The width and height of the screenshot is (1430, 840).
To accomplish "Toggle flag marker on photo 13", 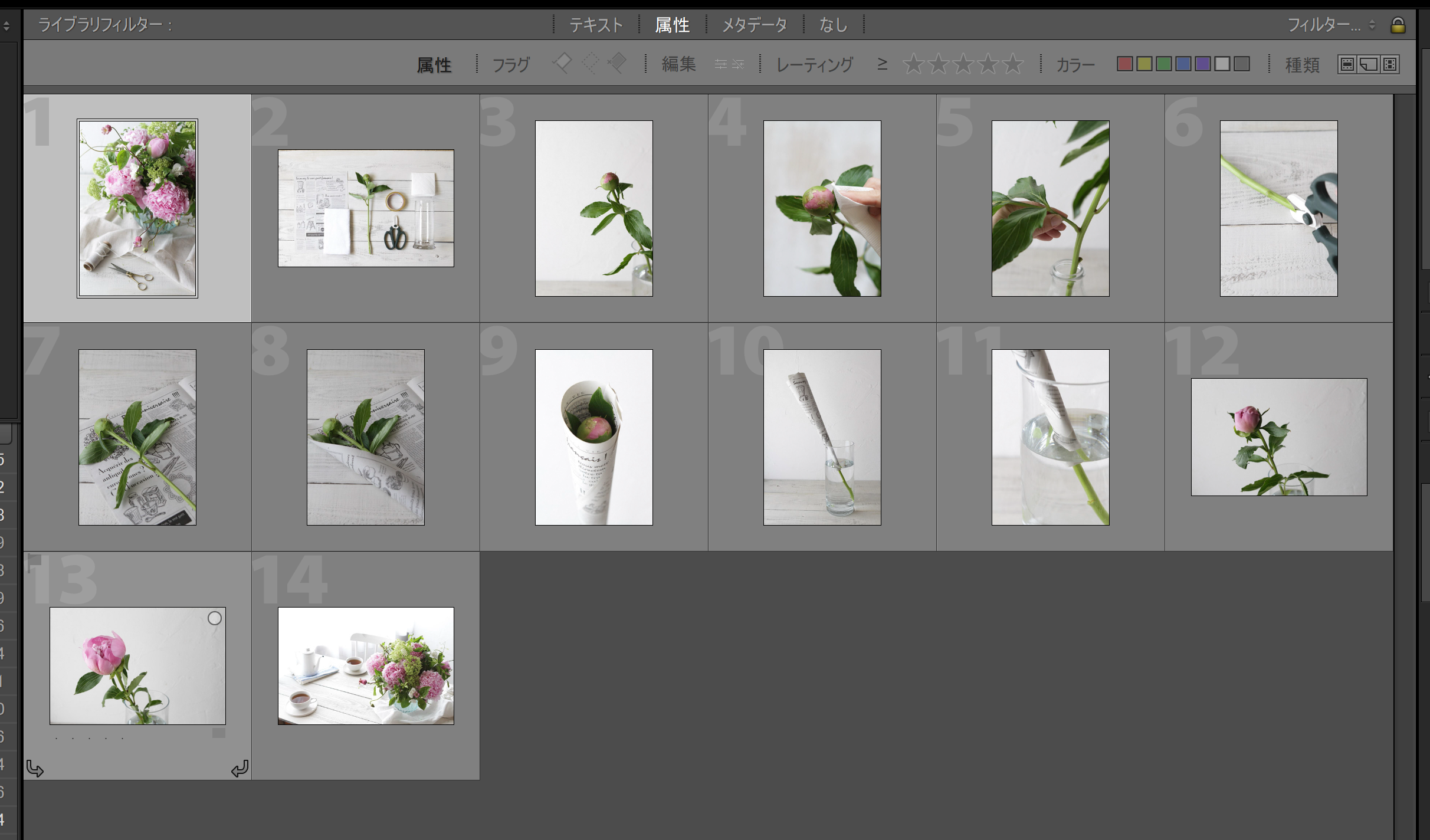I will (35, 561).
